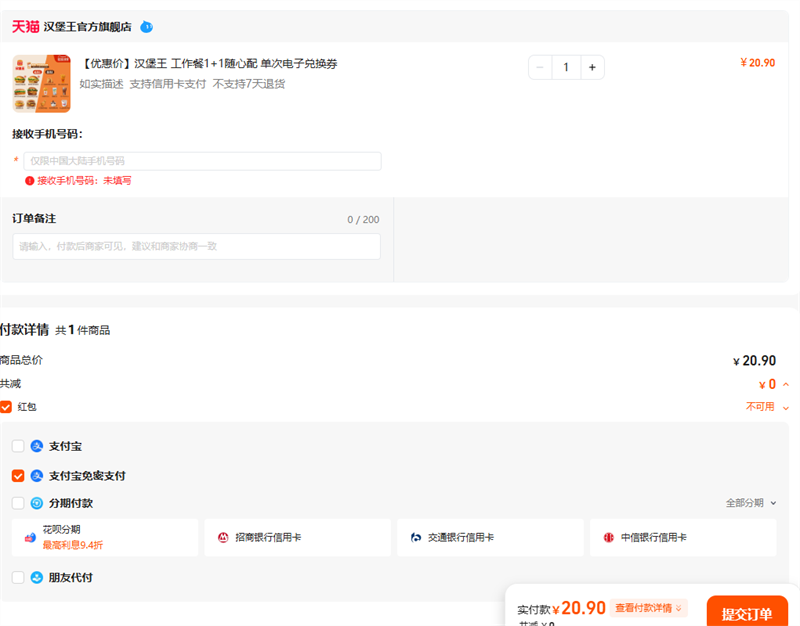
Task: Focus the 接收手机号码 phone input field
Action: [203, 161]
